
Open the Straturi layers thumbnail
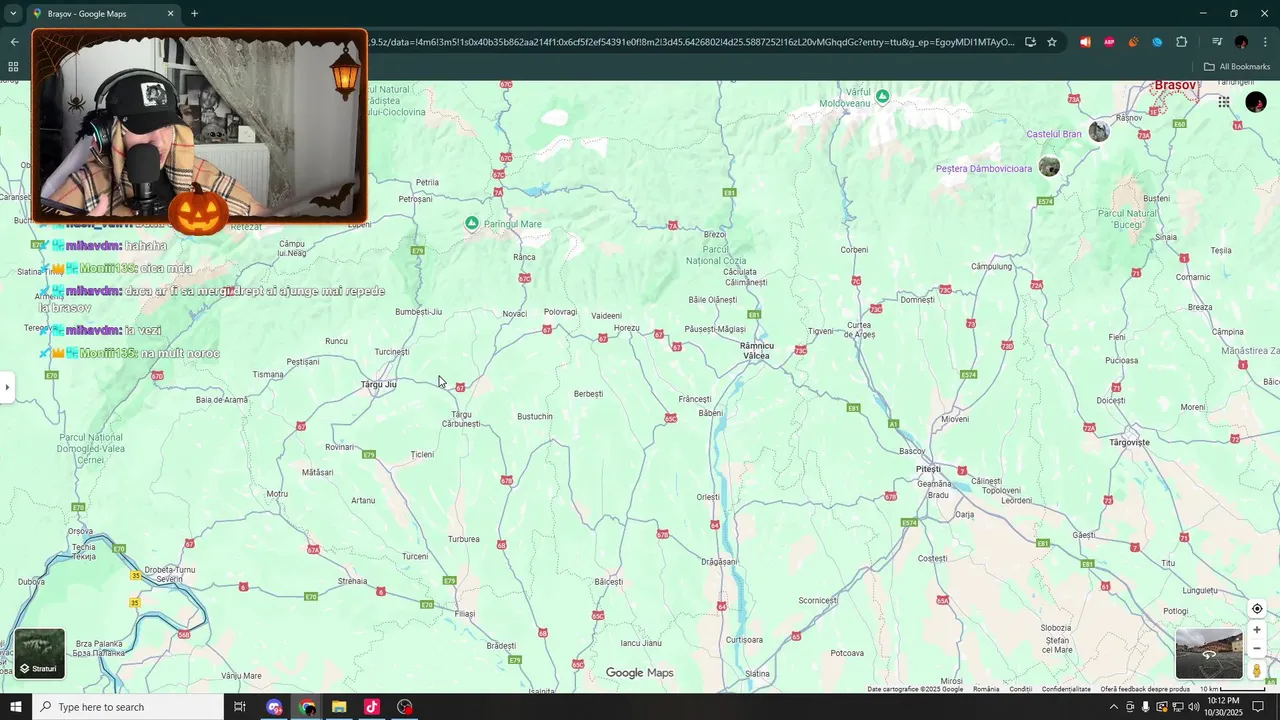point(40,654)
